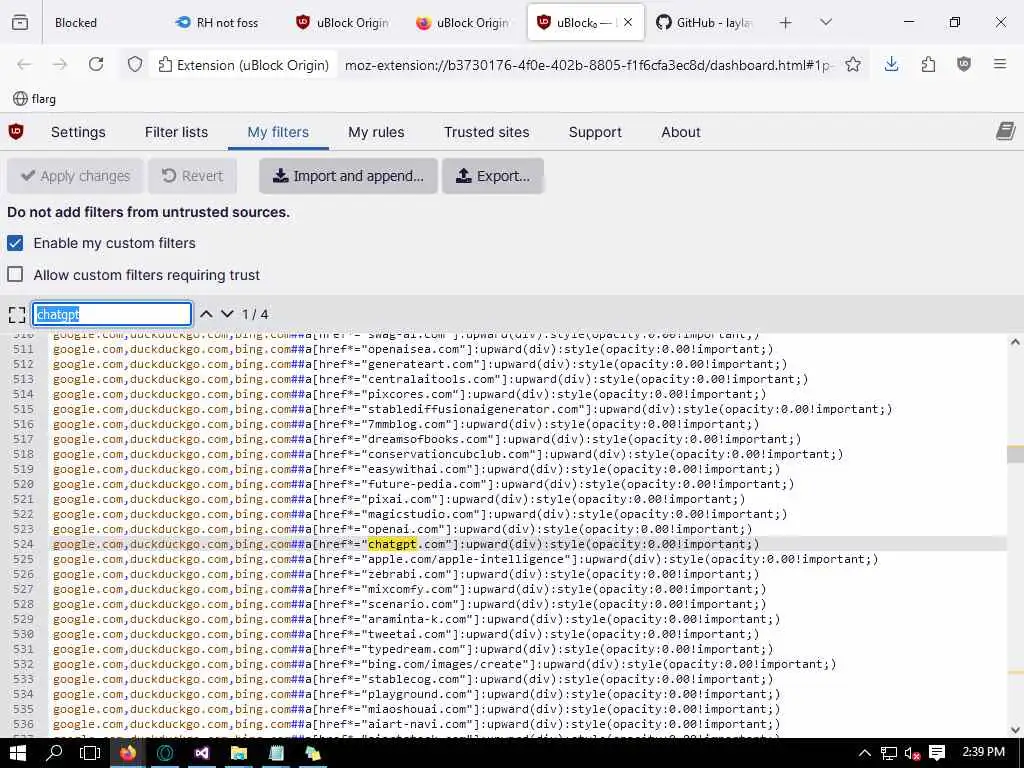Screen dimensions: 1024x768
Task: Open the Windows Start menu
Action: point(18,753)
